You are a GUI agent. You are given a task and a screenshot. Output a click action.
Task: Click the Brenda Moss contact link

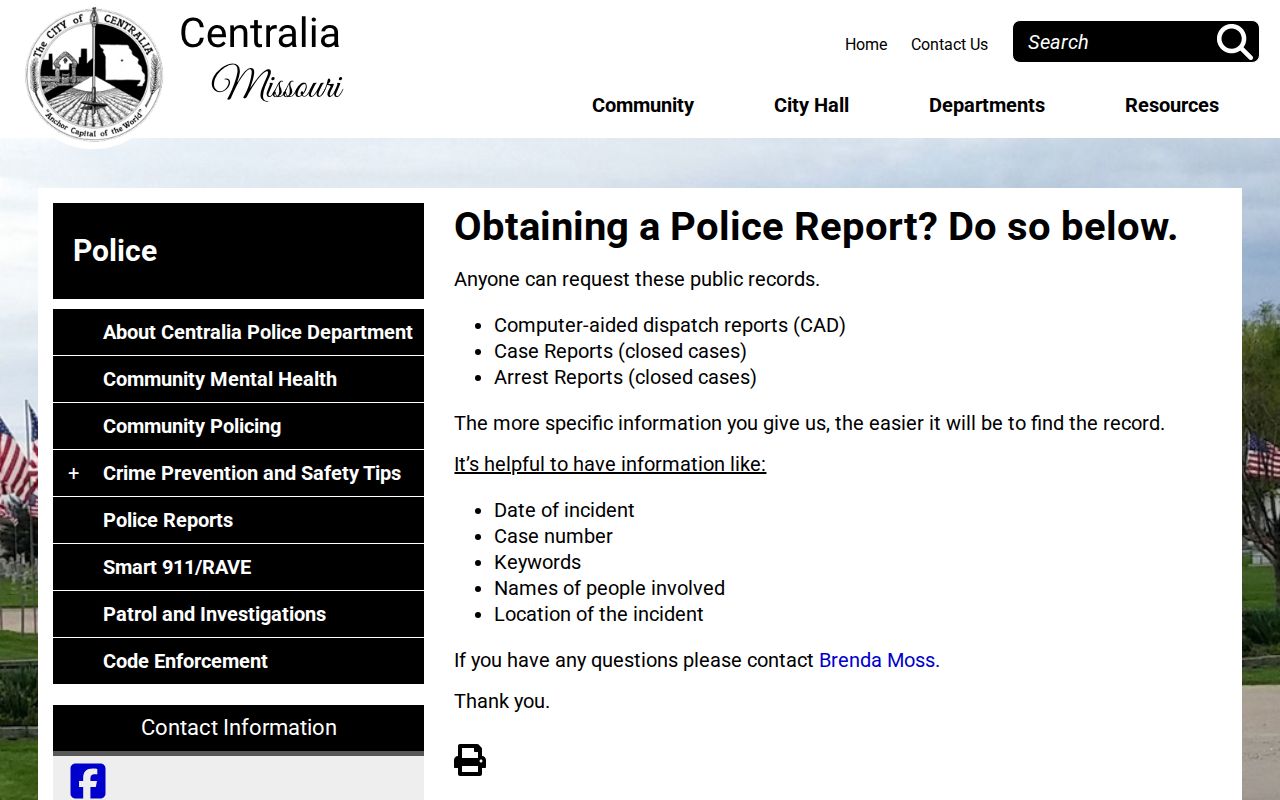point(879,660)
